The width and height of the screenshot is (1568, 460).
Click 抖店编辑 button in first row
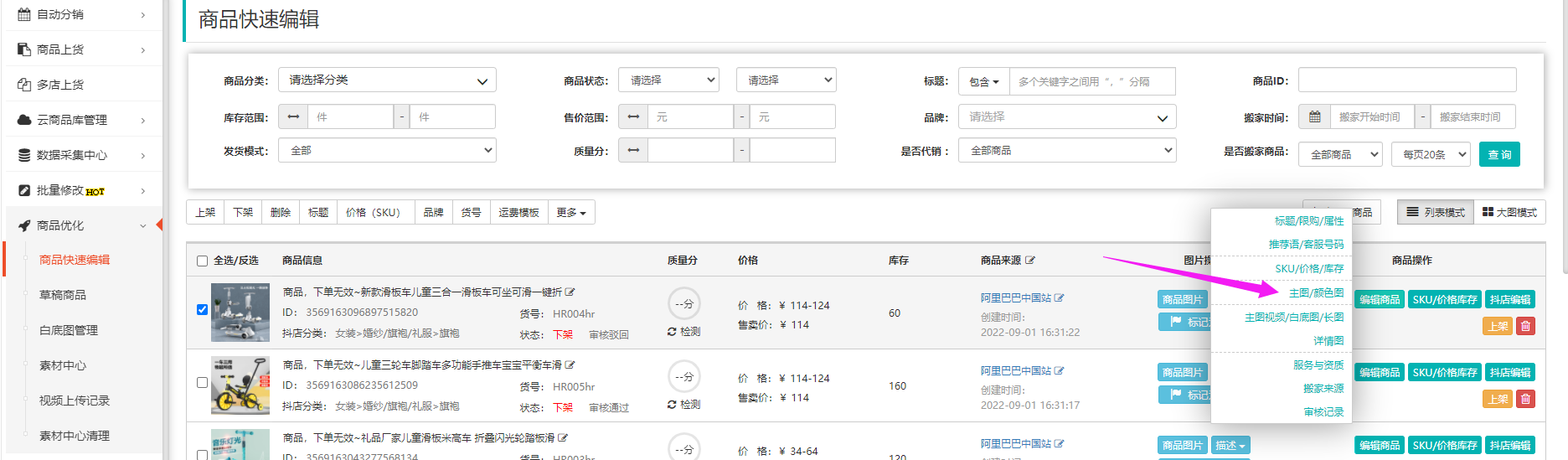point(1510,300)
